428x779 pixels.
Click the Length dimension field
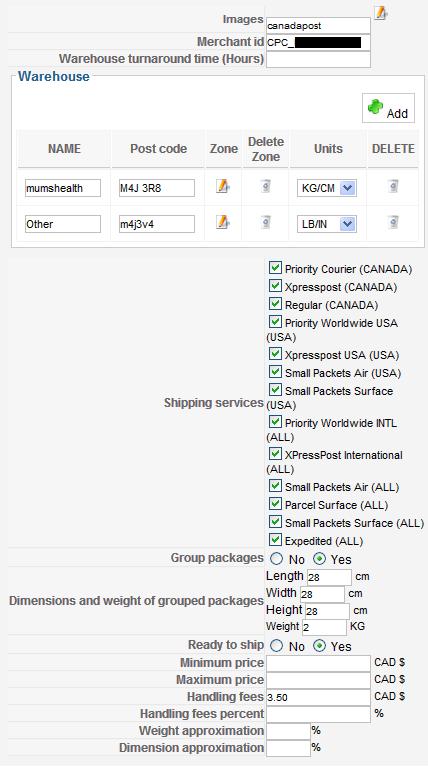[x=329, y=577]
